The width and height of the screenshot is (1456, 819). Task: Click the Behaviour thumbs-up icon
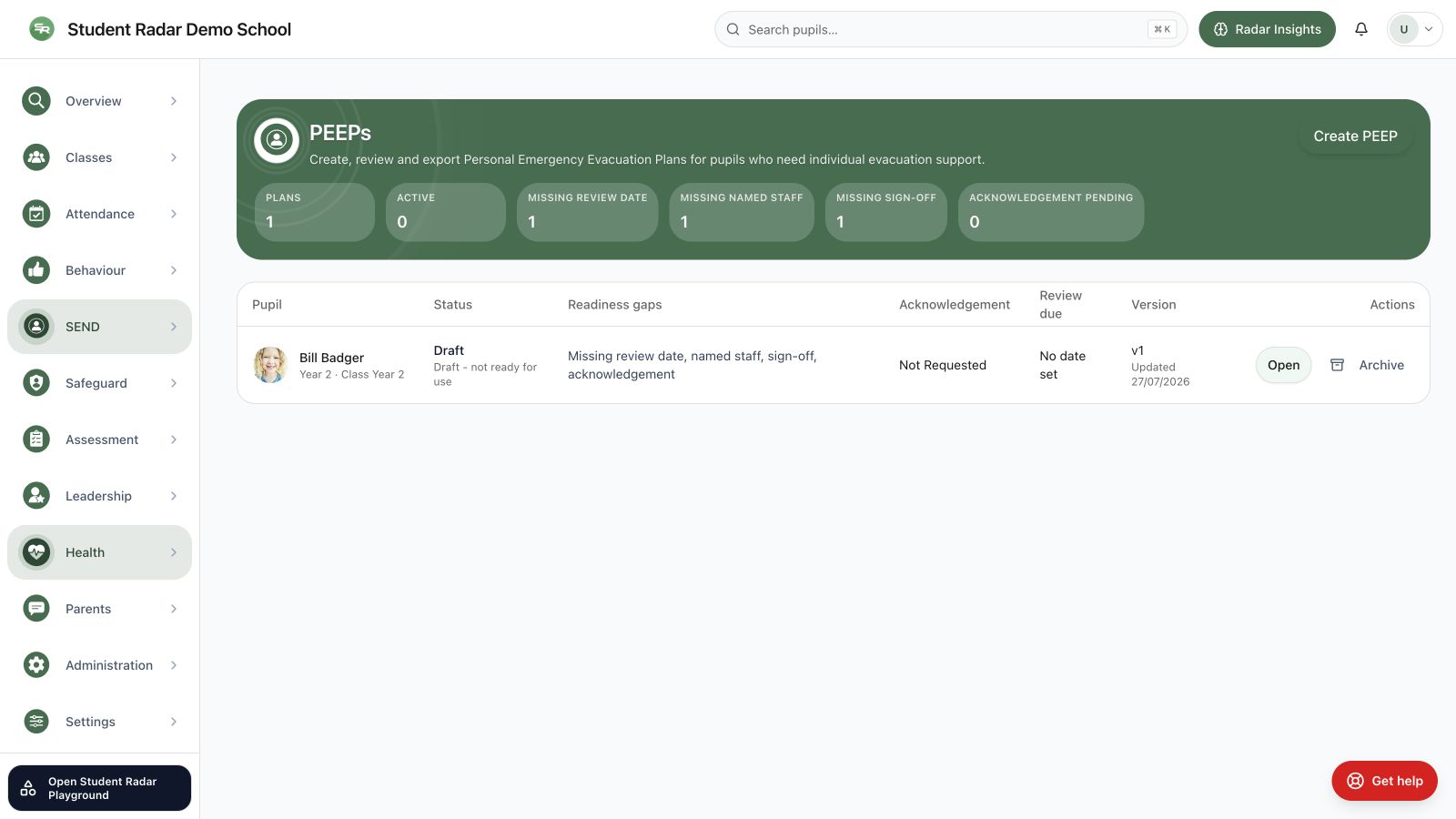[36, 270]
